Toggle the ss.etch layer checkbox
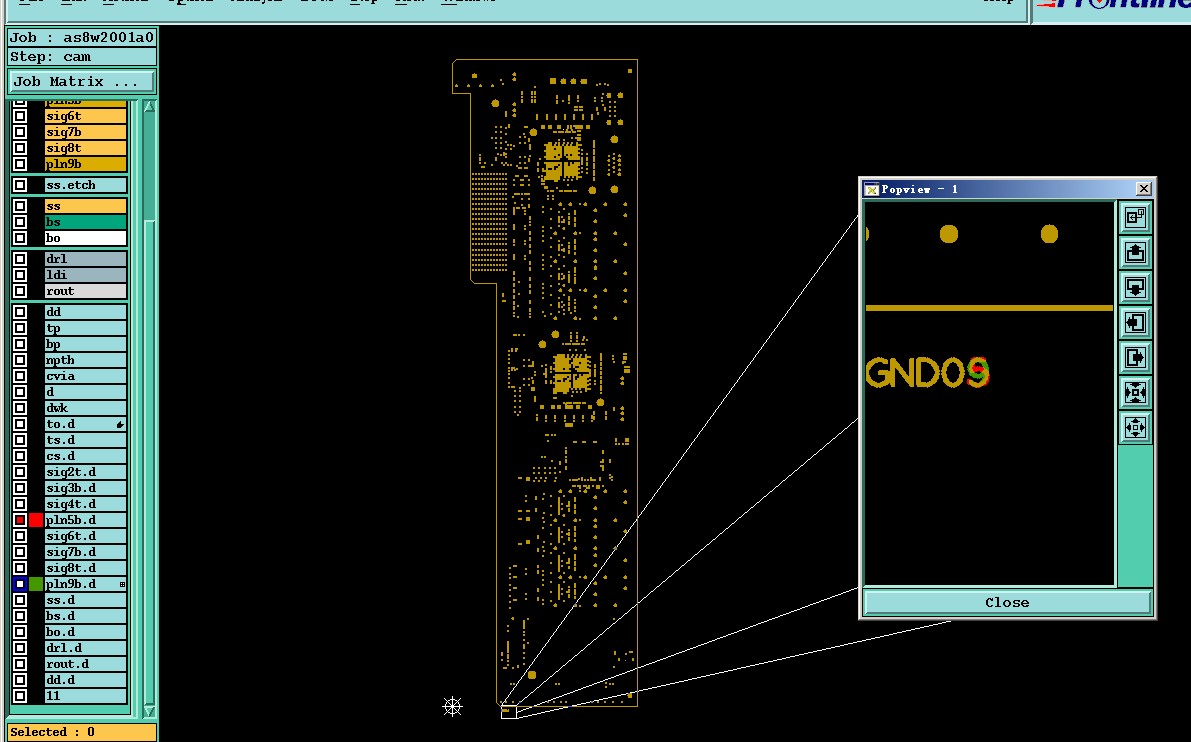Screen dimensions: 1191x742 tap(20, 185)
